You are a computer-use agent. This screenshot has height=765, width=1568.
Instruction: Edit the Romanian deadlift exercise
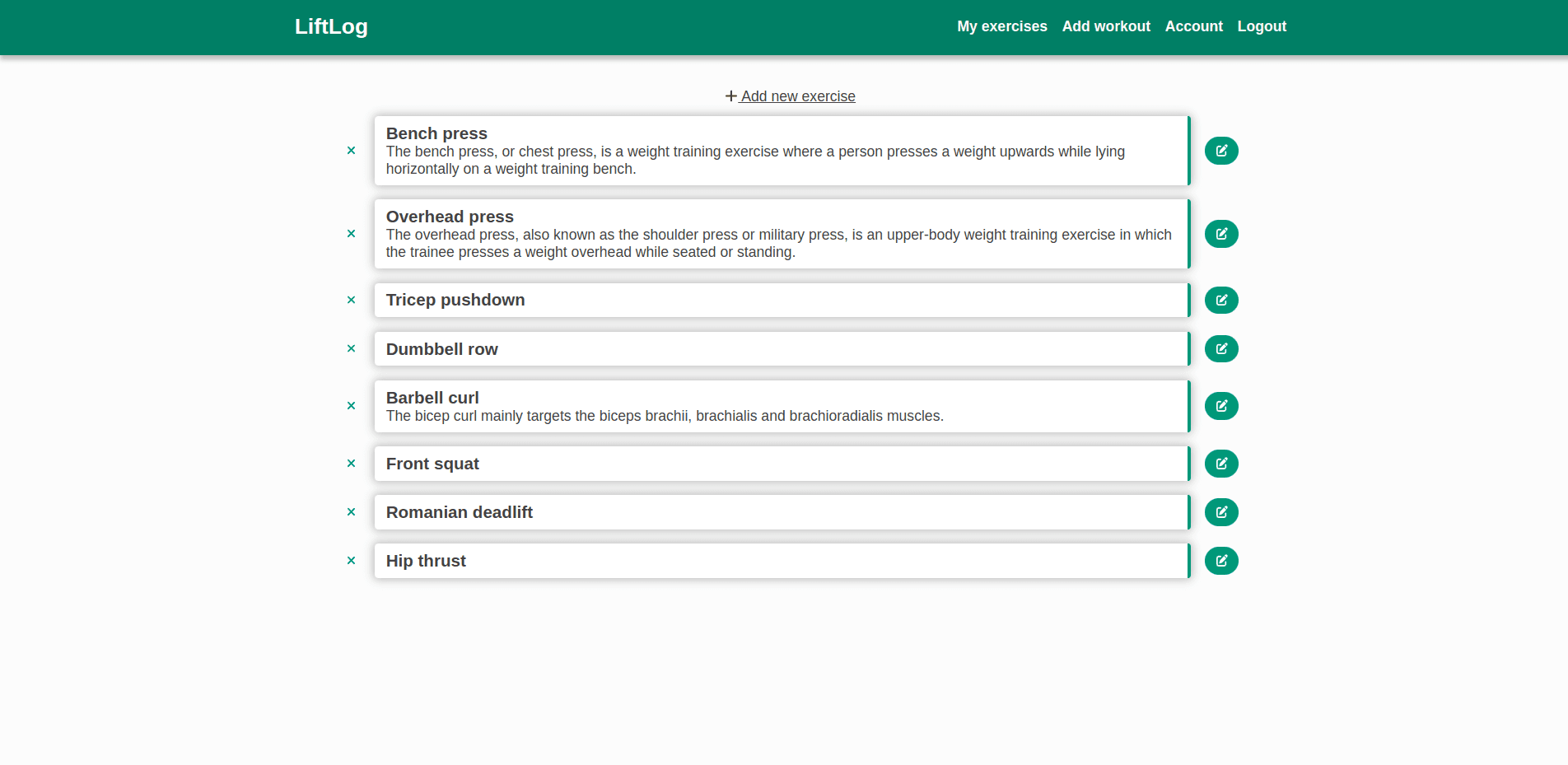click(x=1221, y=512)
